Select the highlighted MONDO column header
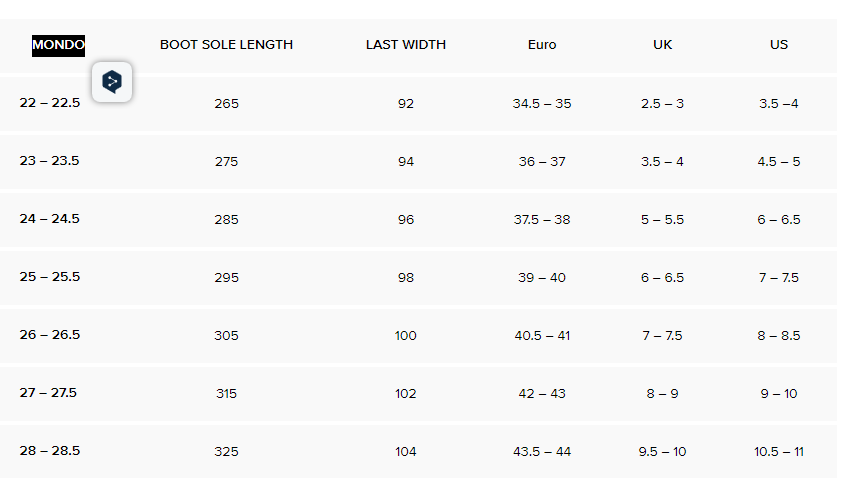 [58, 45]
